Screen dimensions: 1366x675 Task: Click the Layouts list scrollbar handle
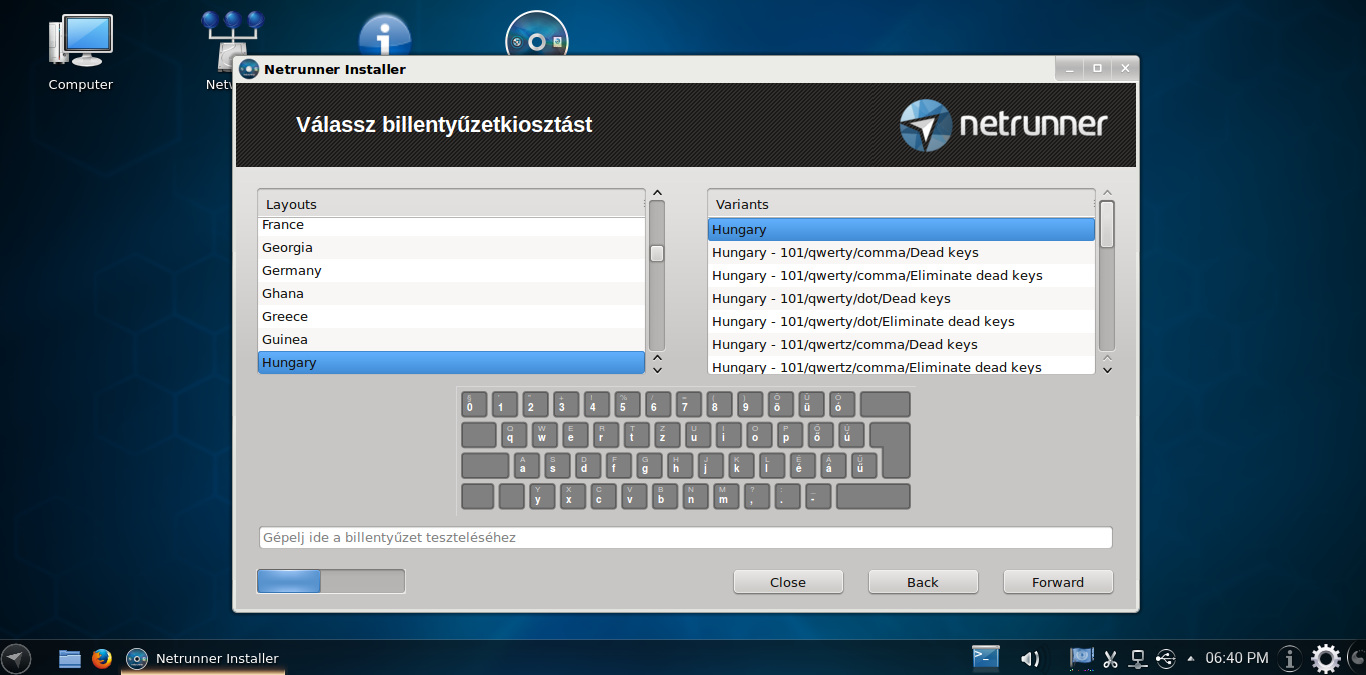[657, 253]
